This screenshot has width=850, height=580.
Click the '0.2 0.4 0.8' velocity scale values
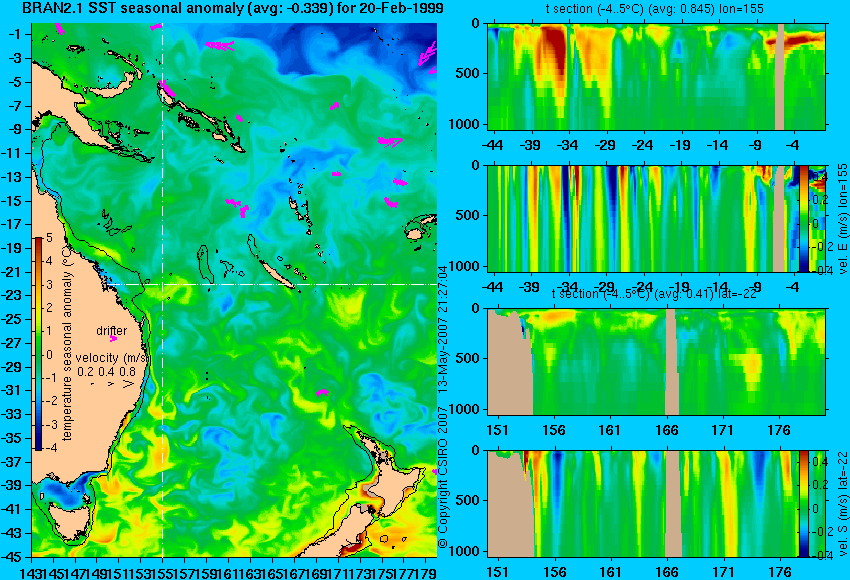pyautogui.click(x=106, y=372)
